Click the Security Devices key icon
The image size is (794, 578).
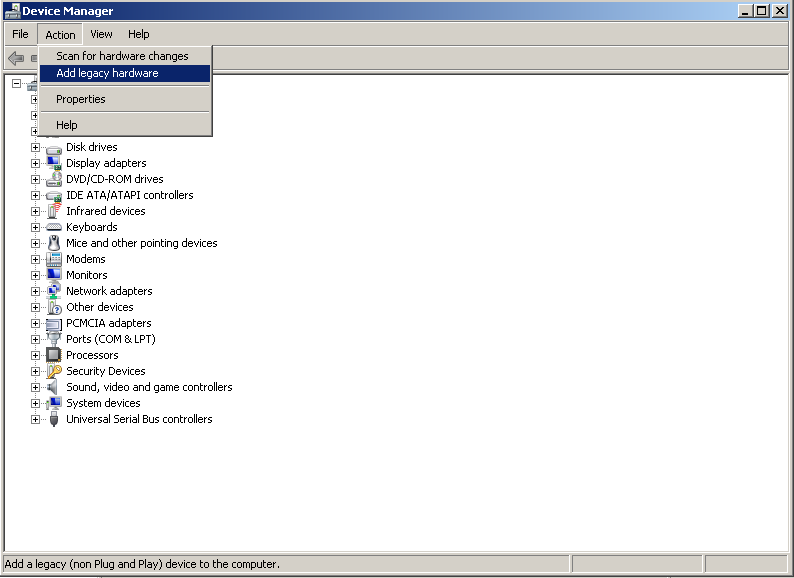click(54, 371)
